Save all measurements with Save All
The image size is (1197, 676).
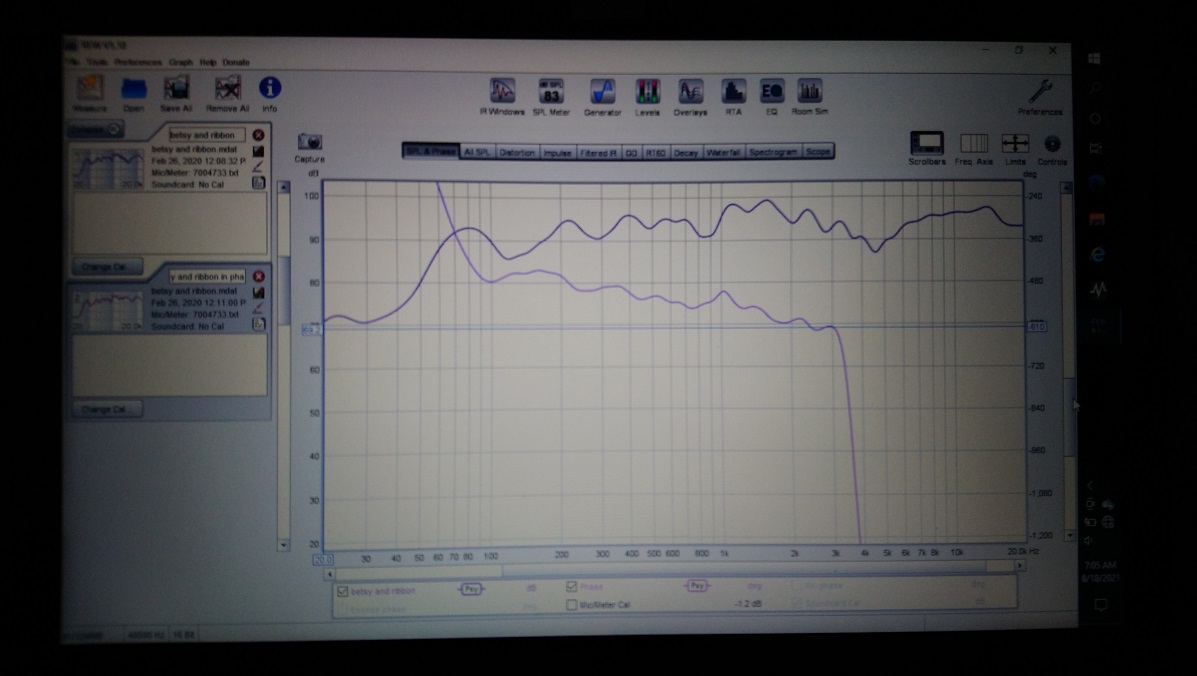[x=176, y=94]
